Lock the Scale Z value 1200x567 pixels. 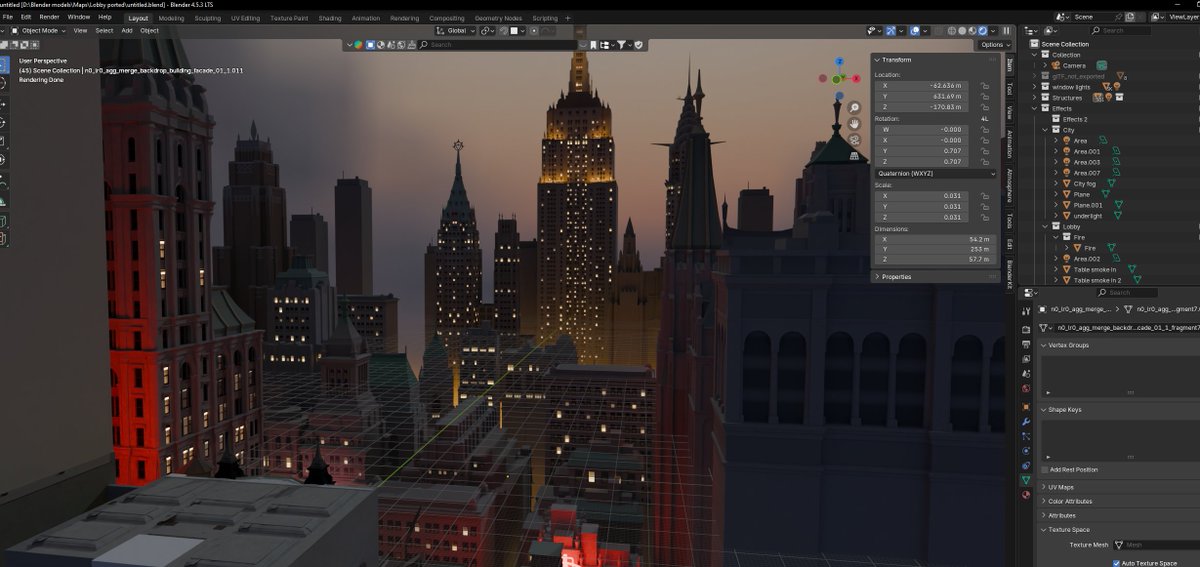point(986,217)
